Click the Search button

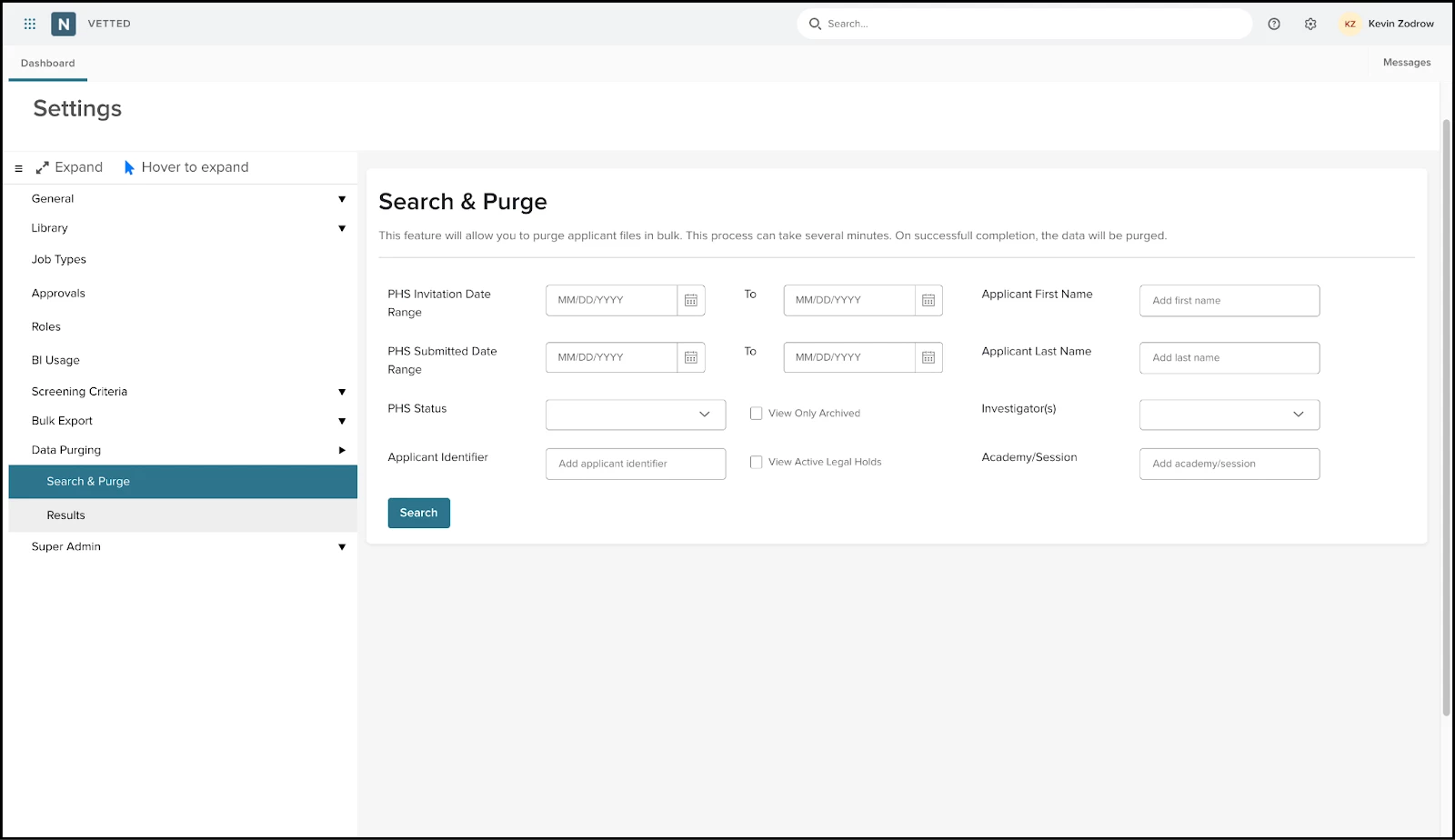(x=419, y=513)
